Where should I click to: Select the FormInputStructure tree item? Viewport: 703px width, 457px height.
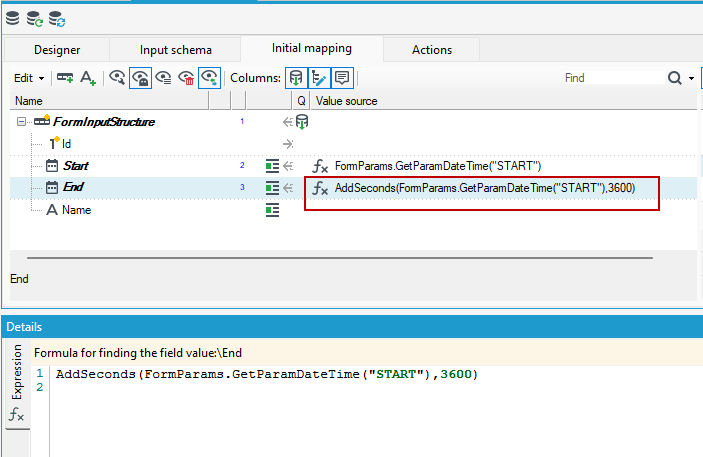(104, 122)
